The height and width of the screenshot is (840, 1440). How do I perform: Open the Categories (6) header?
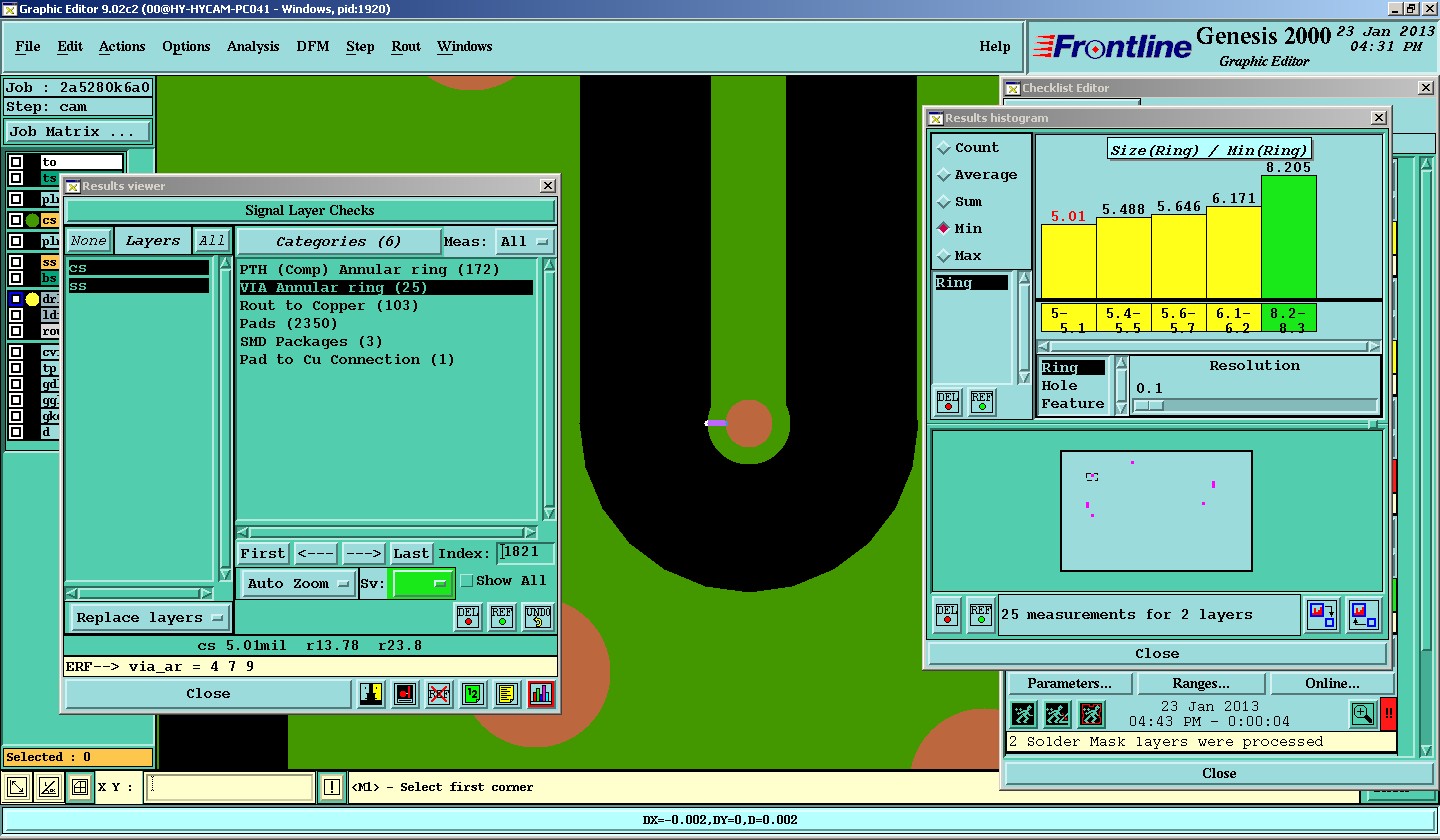338,241
